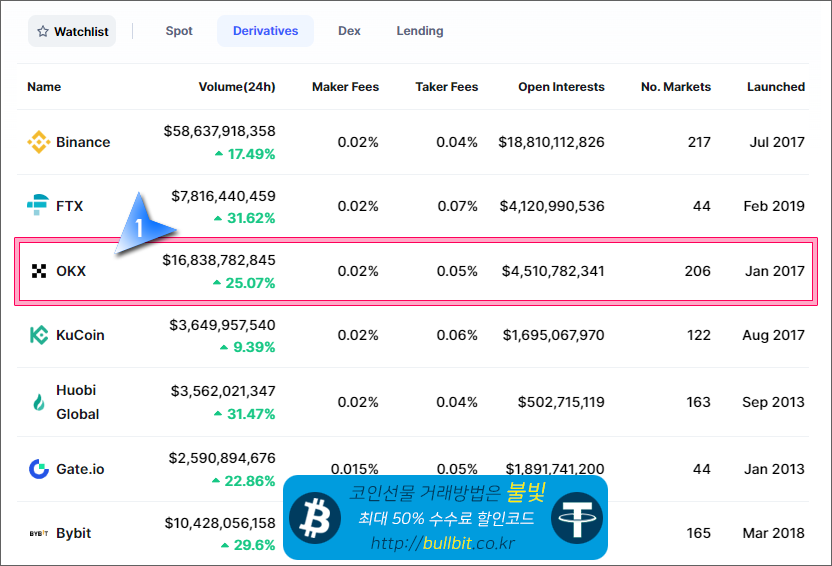Switch to the Lending tab
This screenshot has width=832, height=566.
coord(420,31)
